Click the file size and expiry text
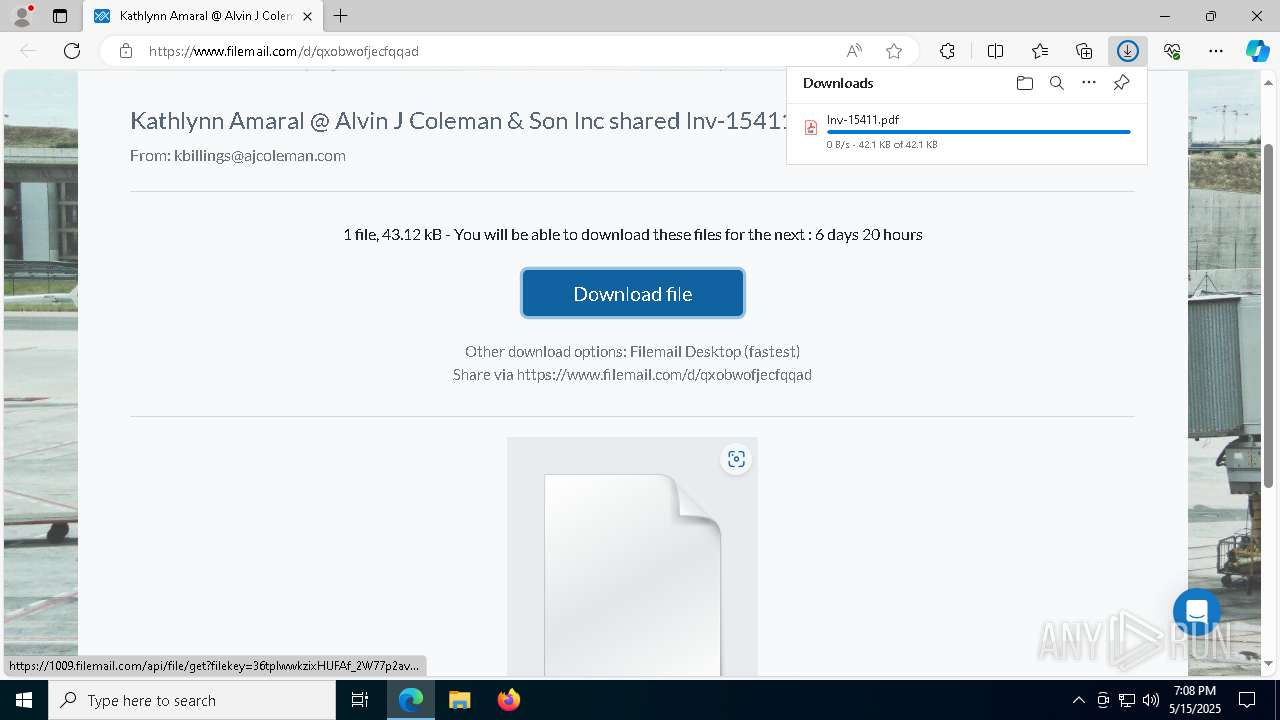The width and height of the screenshot is (1280, 720). 632,234
